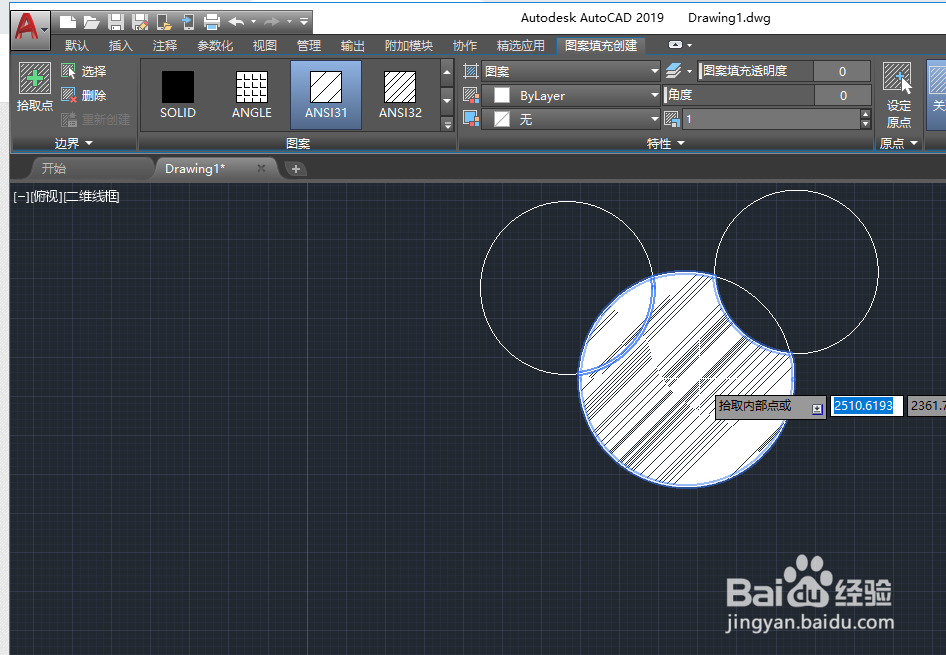Screen dimensions: 946x655
Task: Click the hatch scale input field
Action: 772,119
